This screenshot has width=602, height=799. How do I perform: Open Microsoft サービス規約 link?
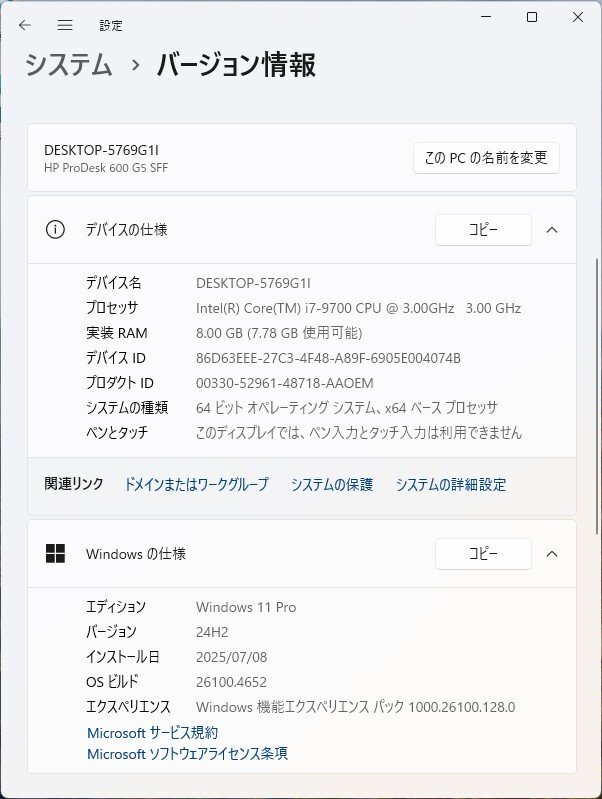(x=152, y=733)
